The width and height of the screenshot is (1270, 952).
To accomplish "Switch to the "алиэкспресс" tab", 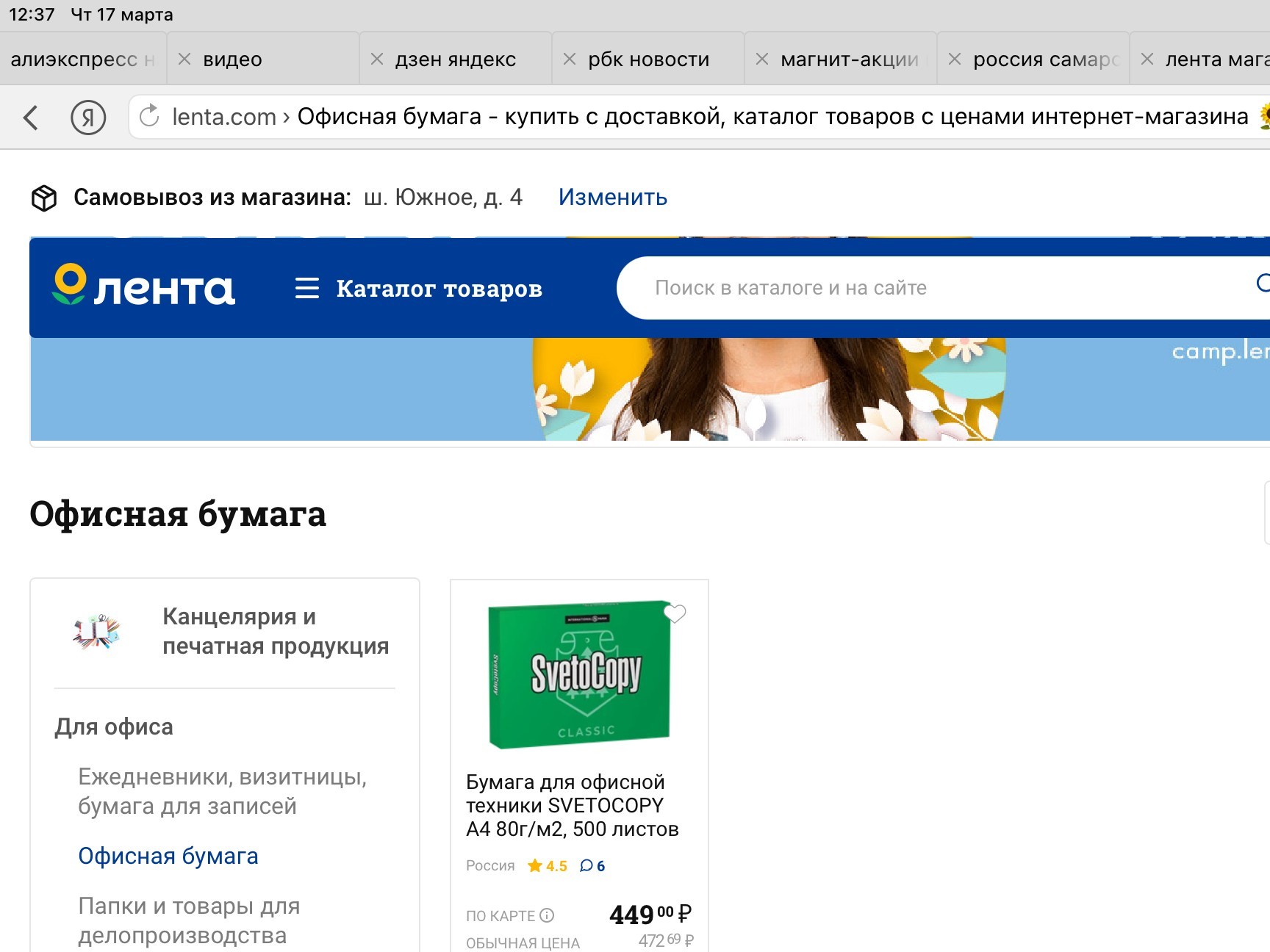I will point(82,59).
